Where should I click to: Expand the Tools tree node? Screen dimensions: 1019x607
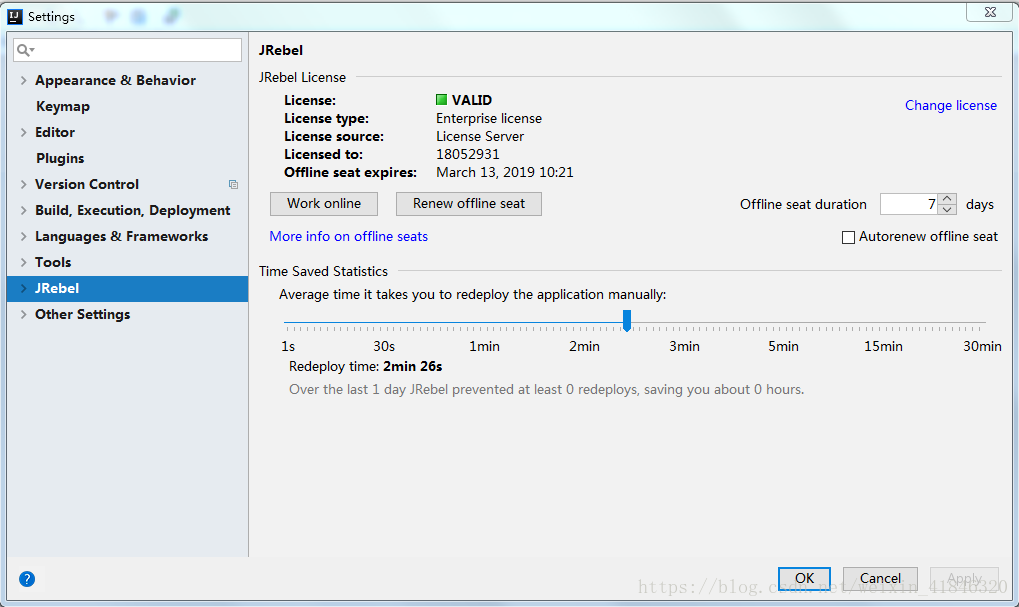(x=23, y=263)
